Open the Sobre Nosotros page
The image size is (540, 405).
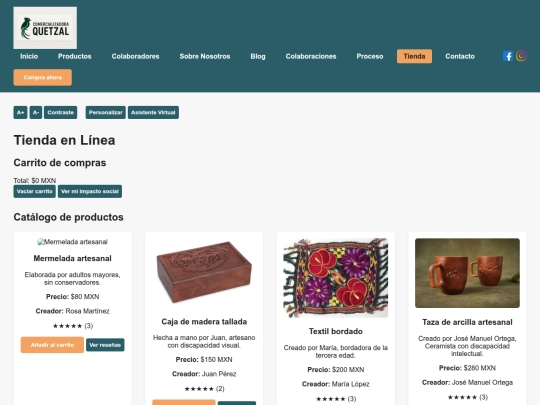pyautogui.click(x=205, y=56)
